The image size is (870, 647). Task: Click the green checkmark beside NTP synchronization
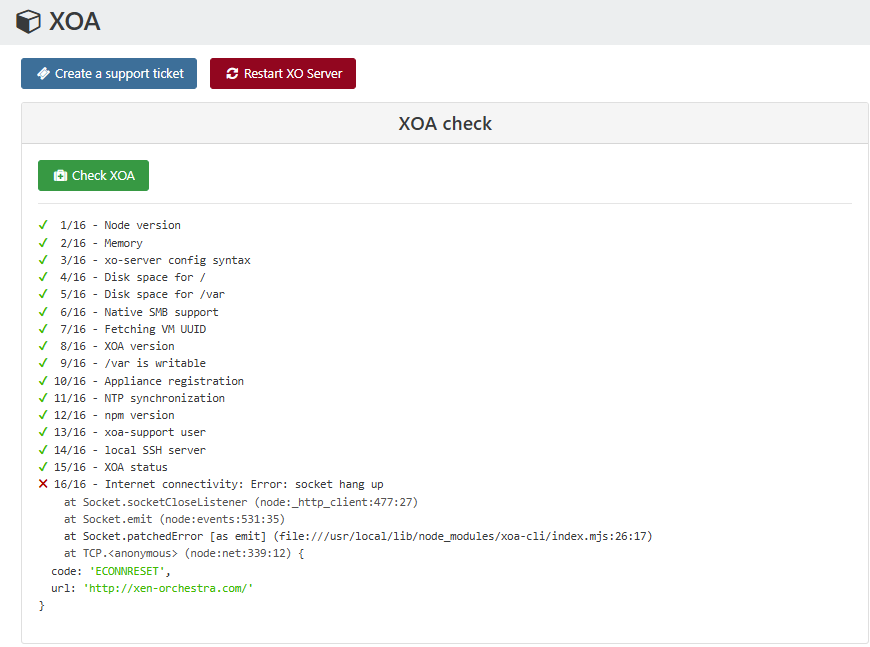(43, 398)
